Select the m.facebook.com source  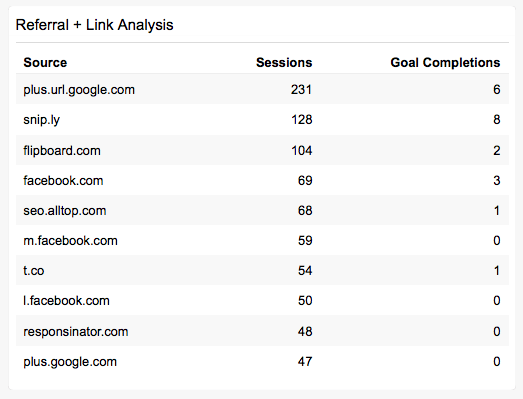tap(70, 241)
